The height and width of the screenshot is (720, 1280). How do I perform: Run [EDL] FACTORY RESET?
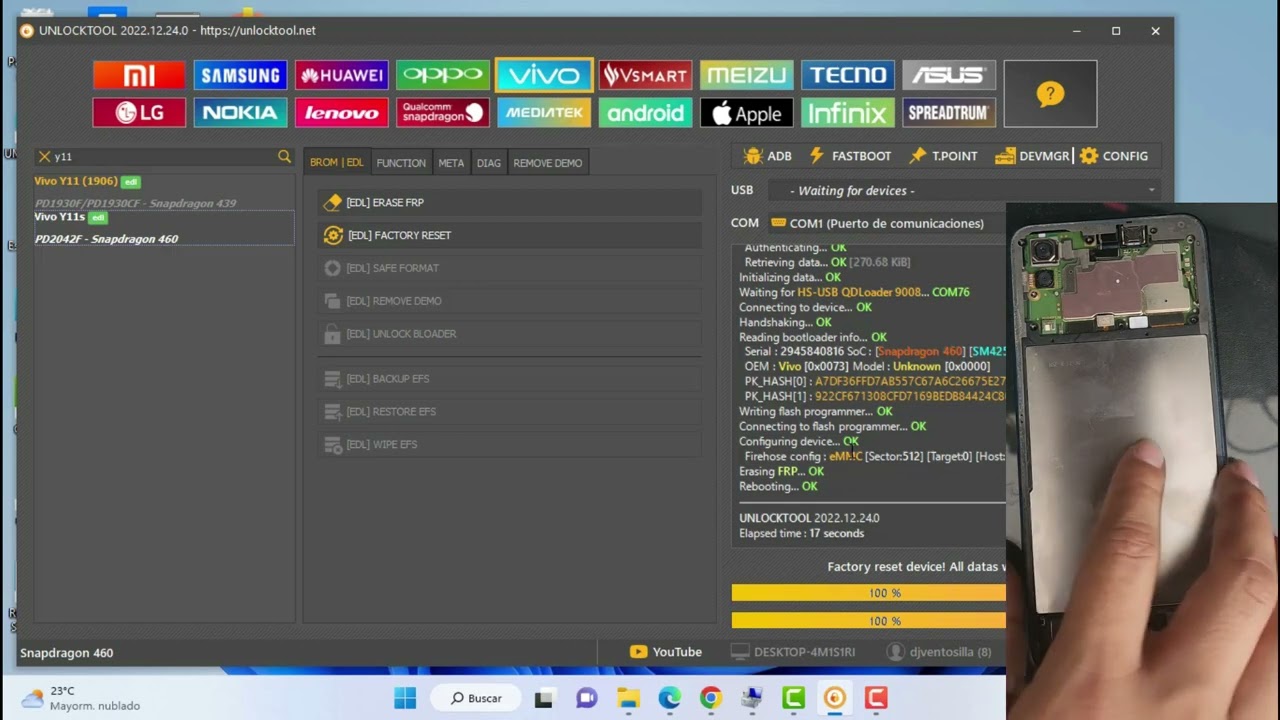pos(509,235)
